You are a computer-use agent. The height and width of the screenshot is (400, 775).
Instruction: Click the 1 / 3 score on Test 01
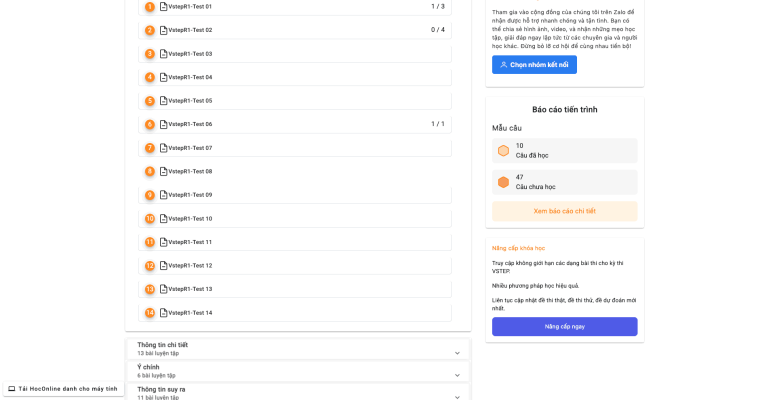438,6
